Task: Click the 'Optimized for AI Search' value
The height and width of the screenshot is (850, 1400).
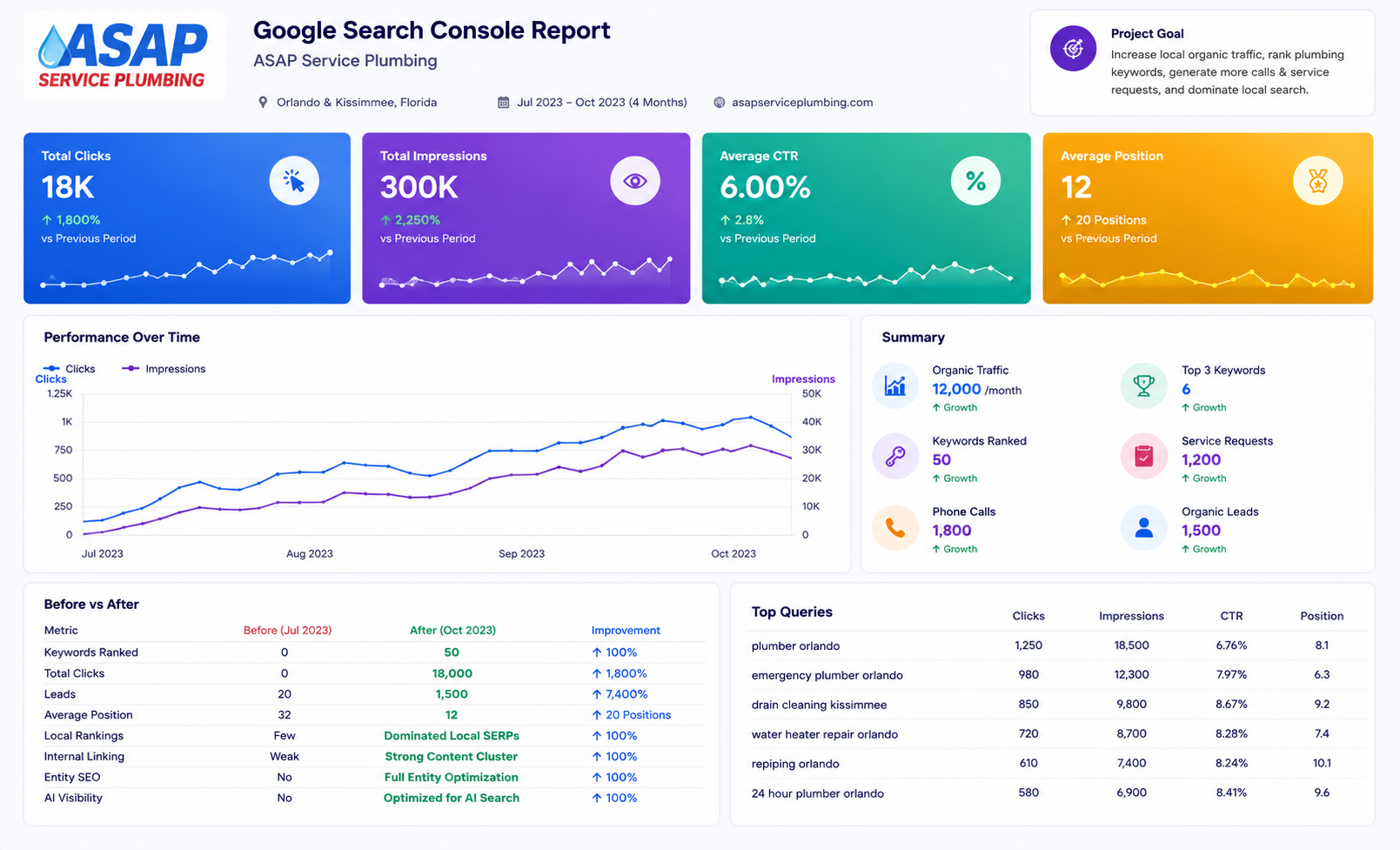Action: pyautogui.click(x=452, y=798)
